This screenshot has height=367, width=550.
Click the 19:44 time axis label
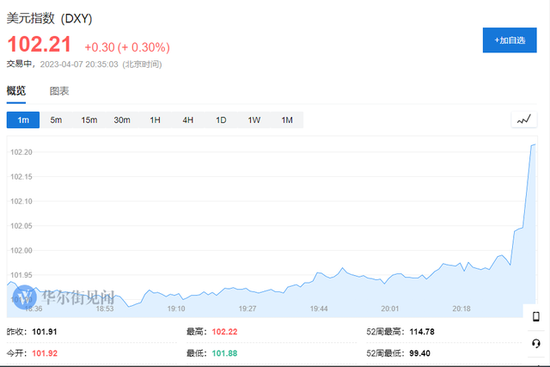pyautogui.click(x=319, y=308)
